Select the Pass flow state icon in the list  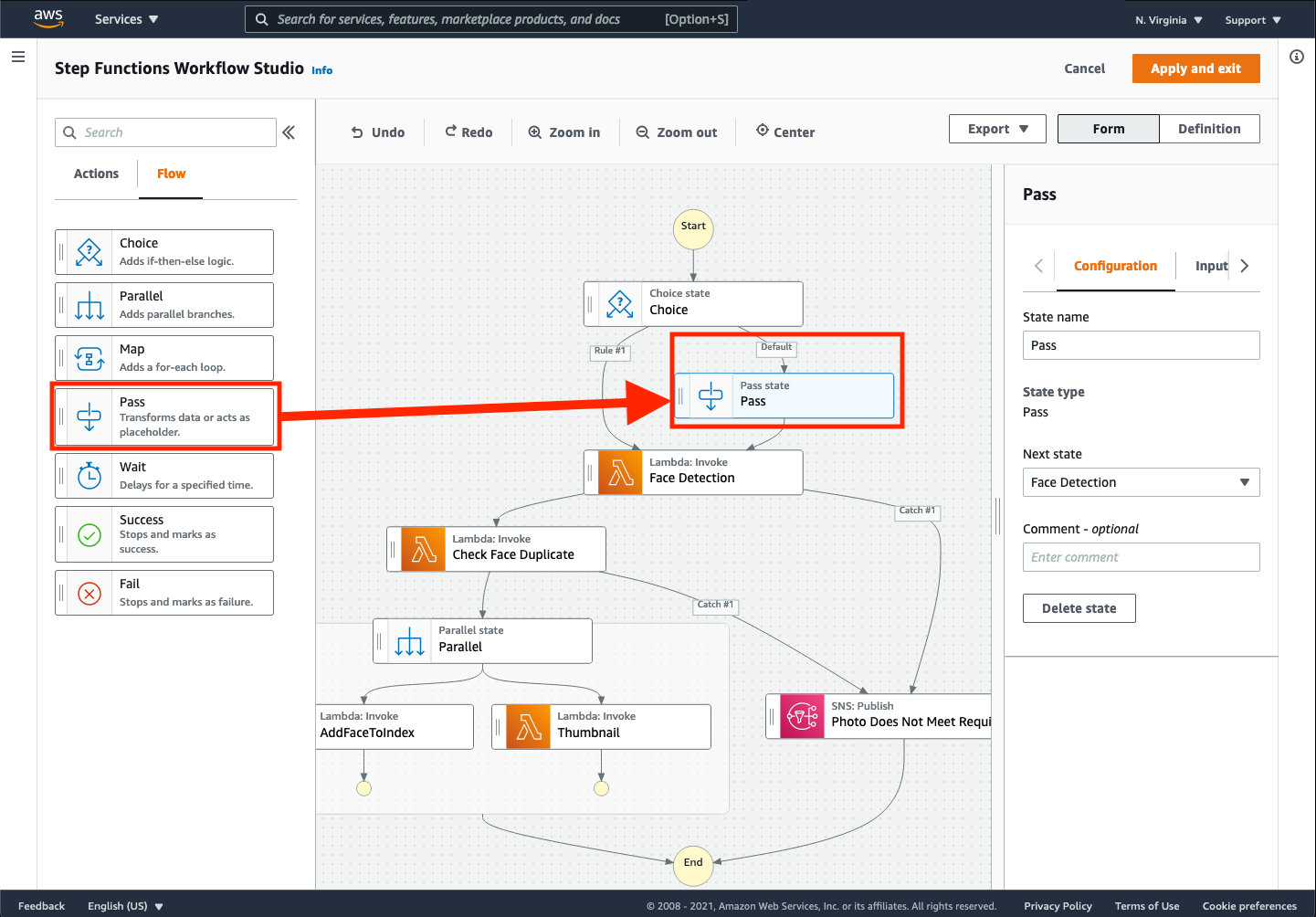pyautogui.click(x=89, y=417)
